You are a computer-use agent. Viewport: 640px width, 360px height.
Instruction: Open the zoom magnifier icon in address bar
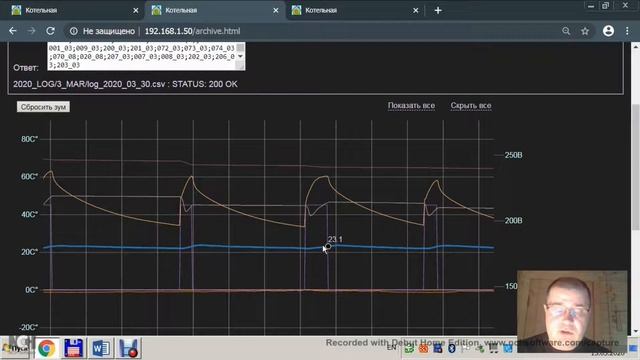click(x=566, y=31)
